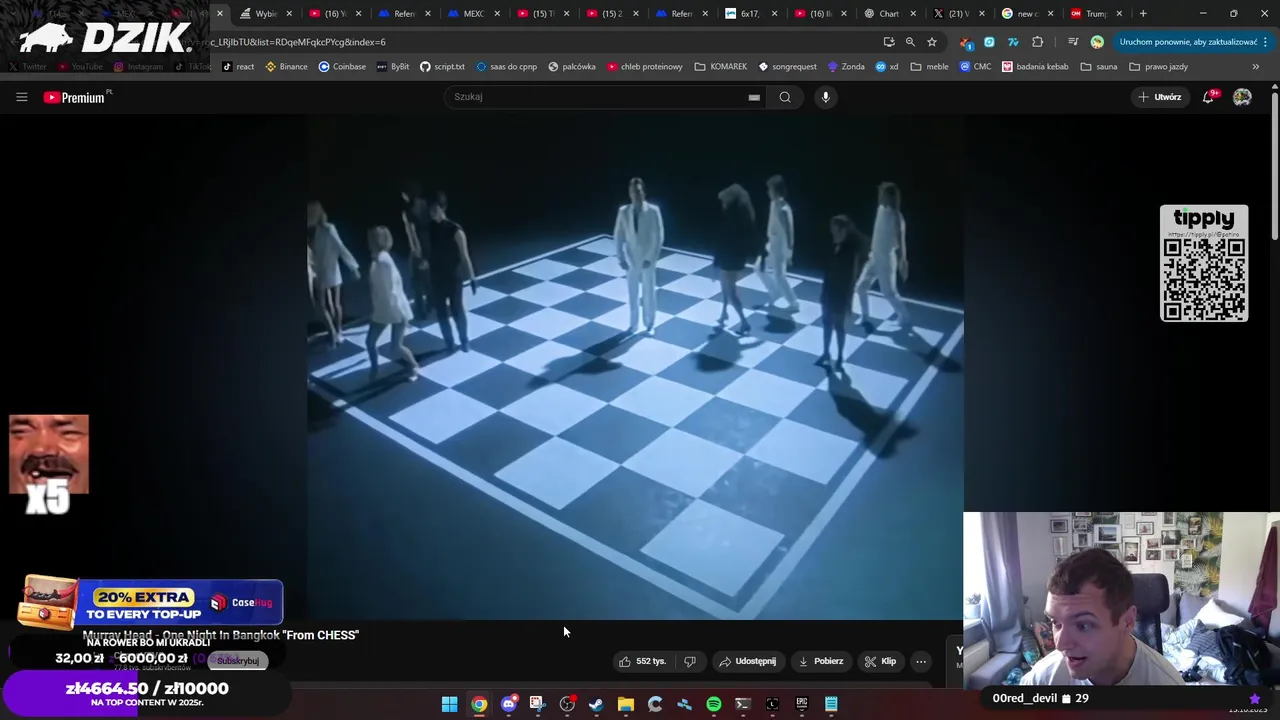Click video title One Night In Bangkok

click(x=221, y=635)
